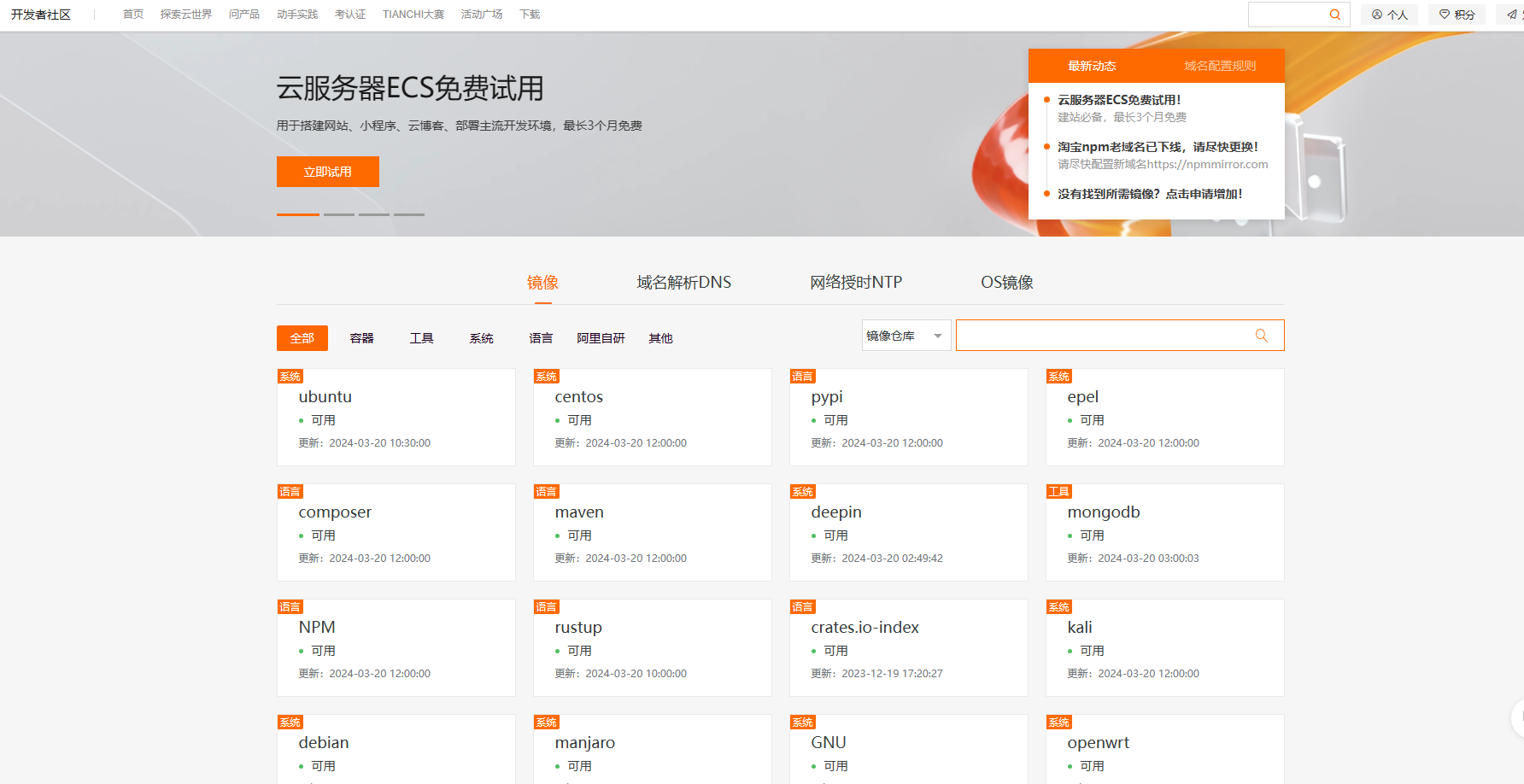The image size is (1524, 784).
Task: Filter mirrors by 语言 category
Action: [x=541, y=338]
